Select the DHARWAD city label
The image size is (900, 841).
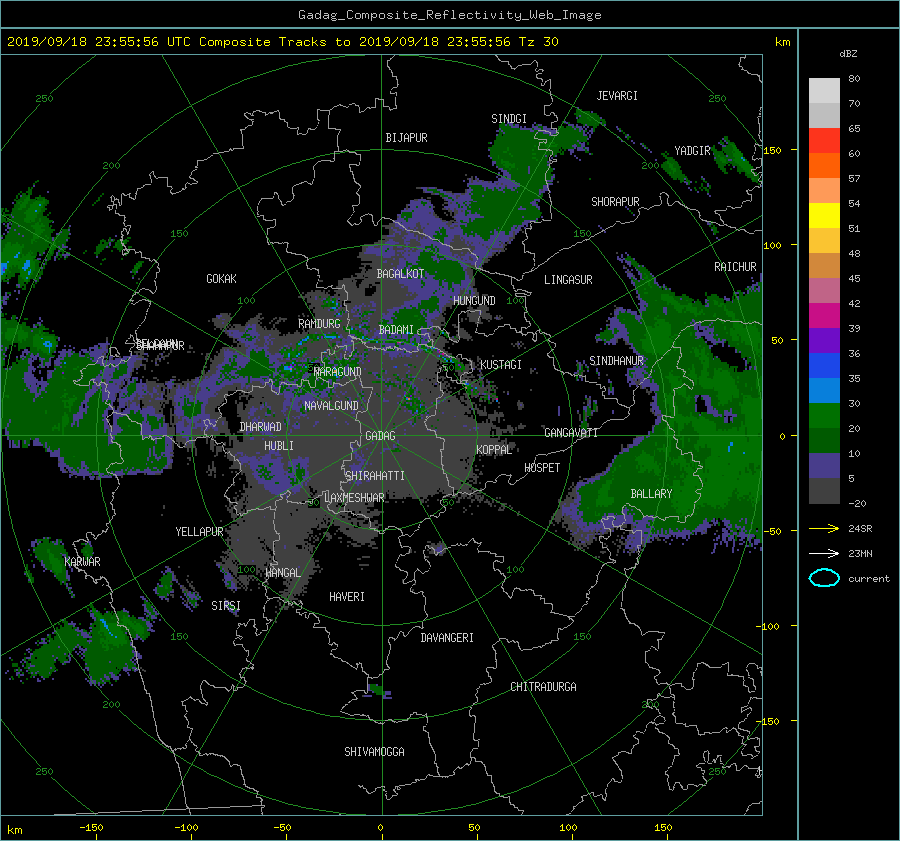click(x=261, y=427)
